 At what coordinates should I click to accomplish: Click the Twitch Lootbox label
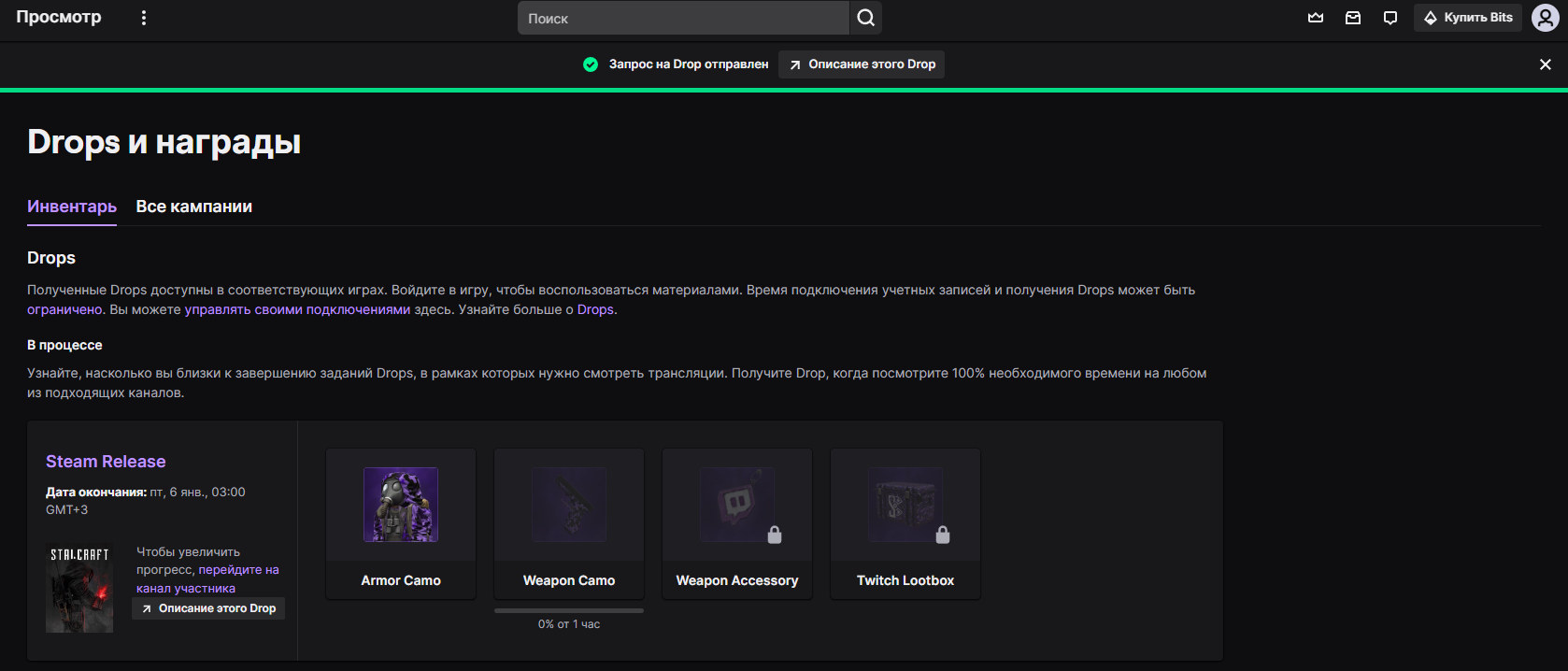(x=905, y=580)
